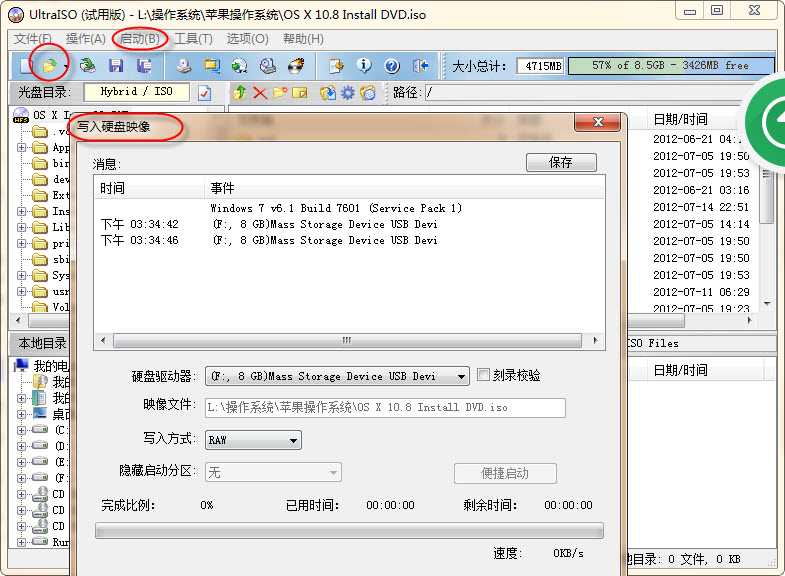Click the gear Properties icon
The width and height of the screenshot is (785, 576).
347,93
